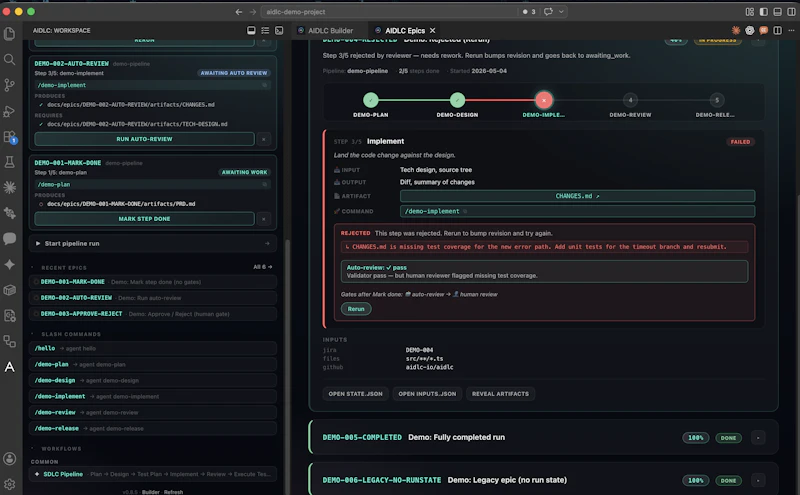
Task: Open the chat icon in the title bar
Action: click(x=548, y=12)
